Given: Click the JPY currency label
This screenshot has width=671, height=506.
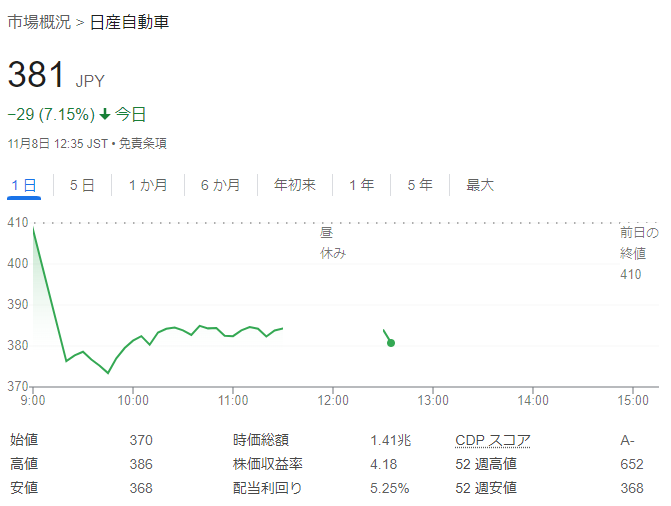Looking at the screenshot, I should pyautogui.click(x=90, y=81).
